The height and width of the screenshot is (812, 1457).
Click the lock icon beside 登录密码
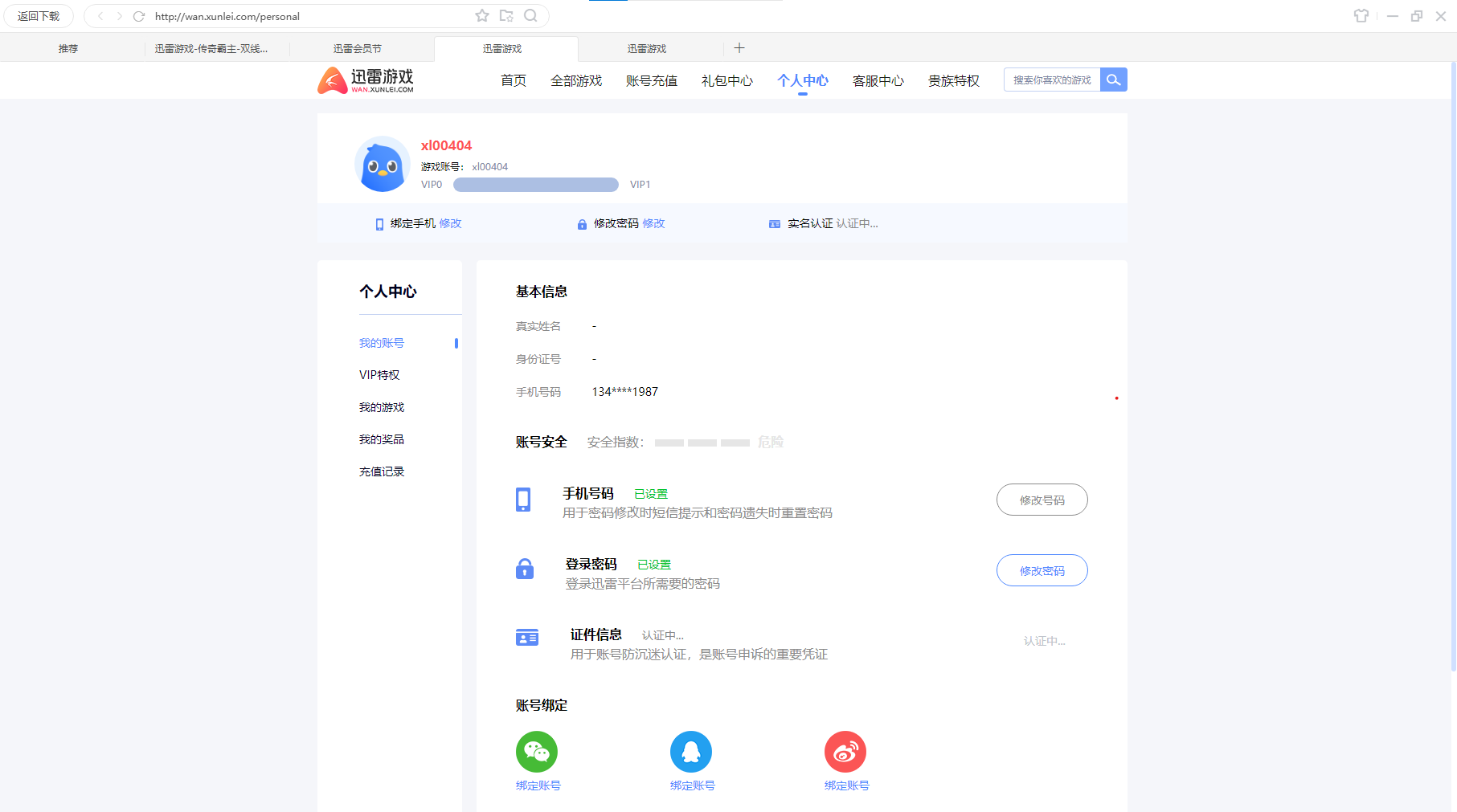pos(525,570)
